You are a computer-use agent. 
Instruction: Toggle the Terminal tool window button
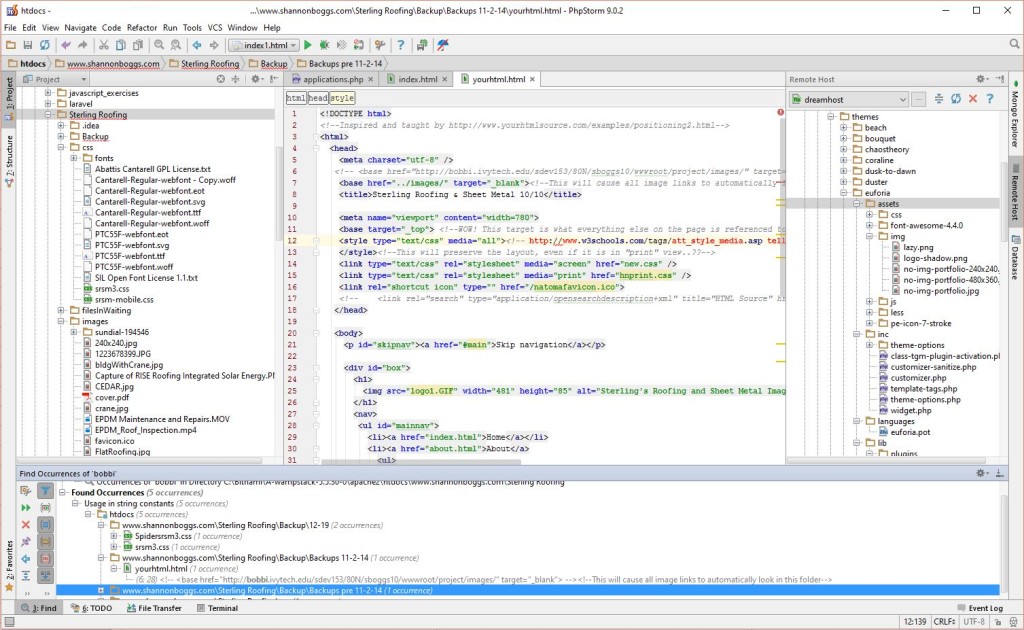pos(215,608)
